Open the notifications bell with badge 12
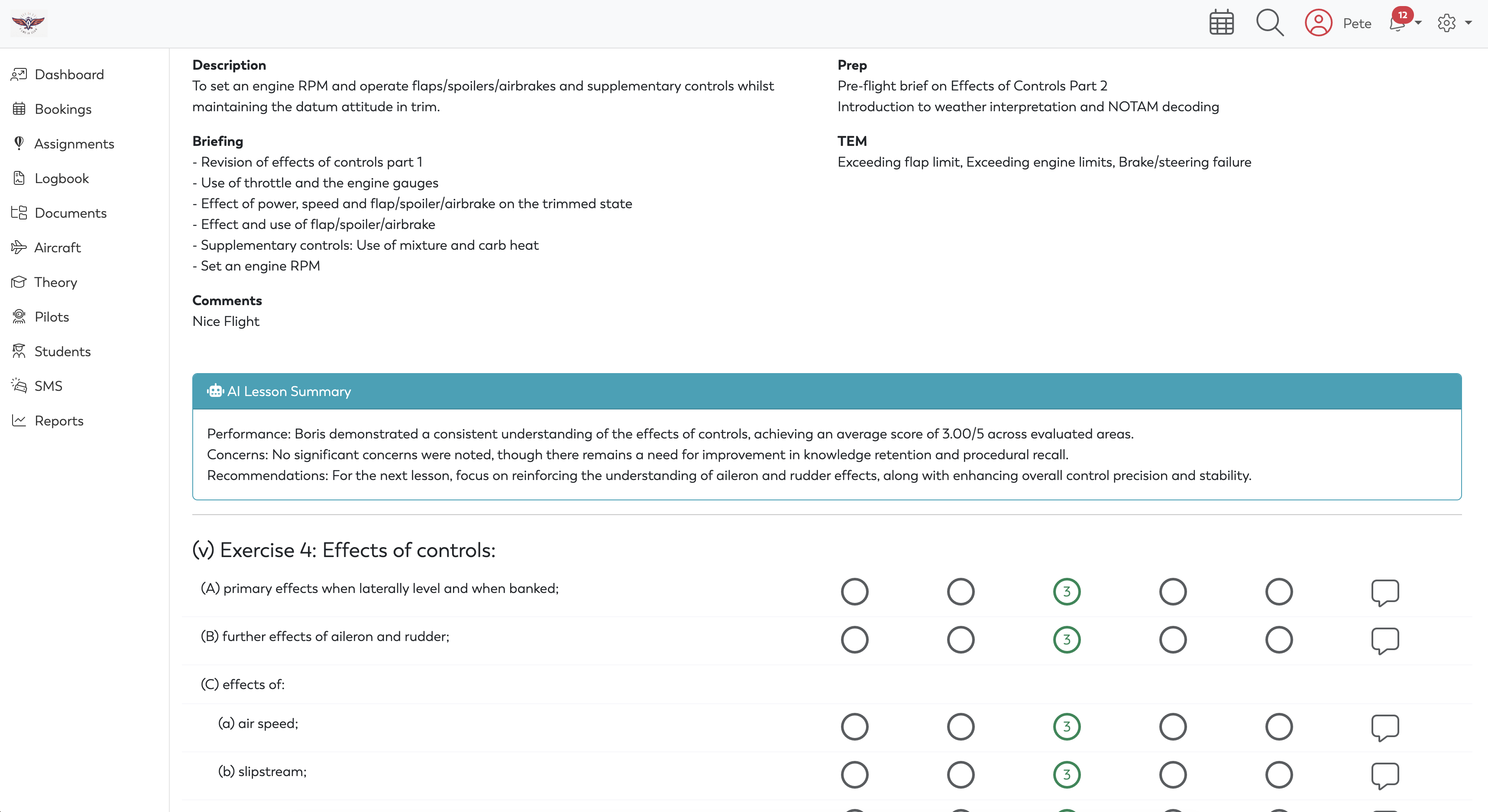Screen dimensions: 1488x812 click(1398, 22)
